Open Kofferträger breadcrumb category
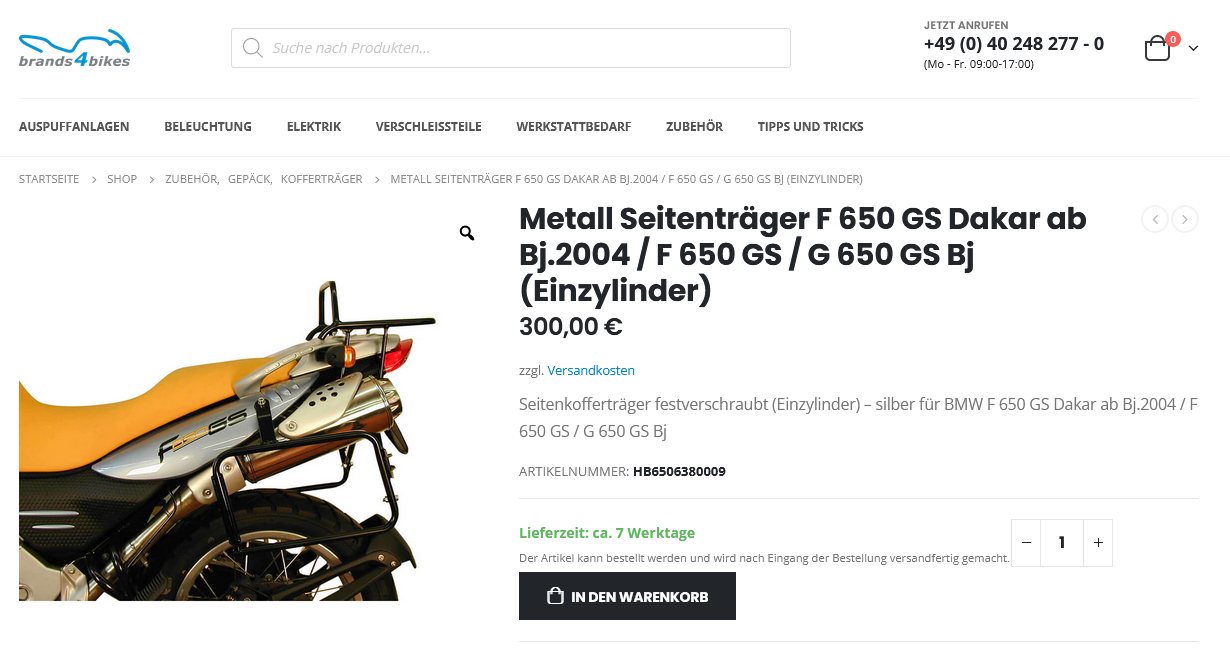 click(x=321, y=179)
